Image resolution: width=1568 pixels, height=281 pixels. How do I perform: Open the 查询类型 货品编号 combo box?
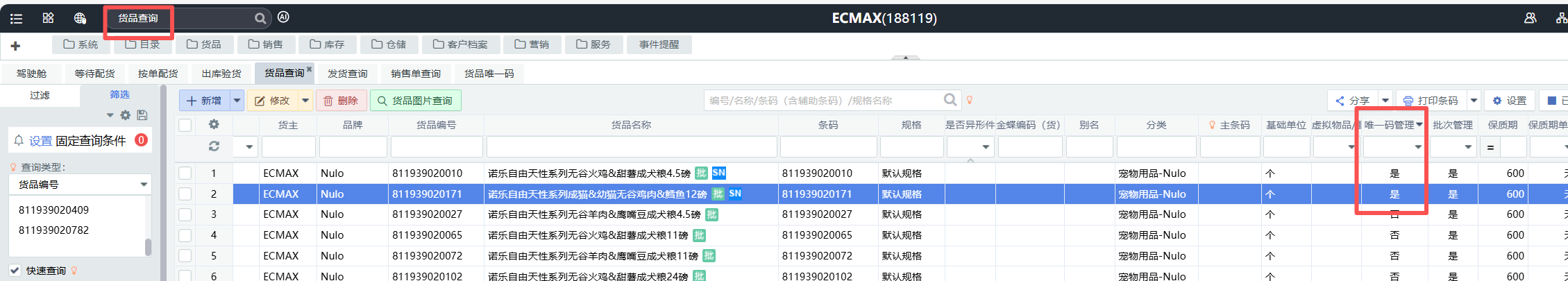point(80,185)
